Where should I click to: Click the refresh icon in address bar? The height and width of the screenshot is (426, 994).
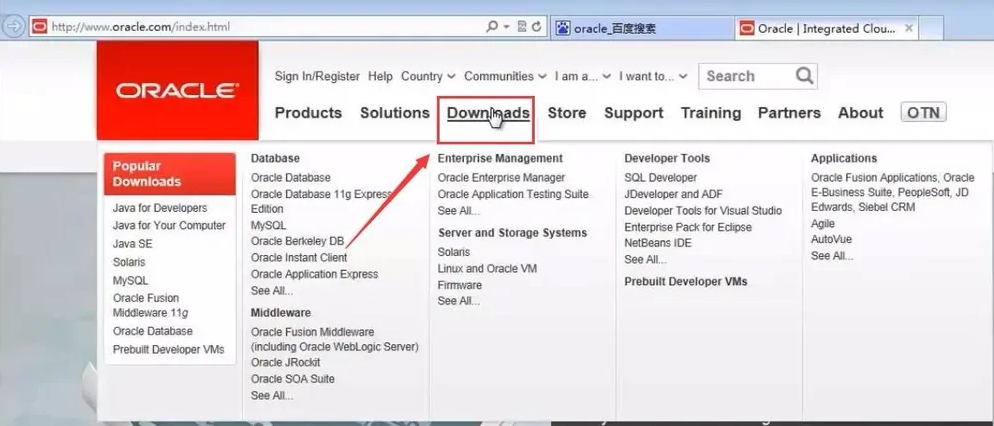(x=539, y=27)
